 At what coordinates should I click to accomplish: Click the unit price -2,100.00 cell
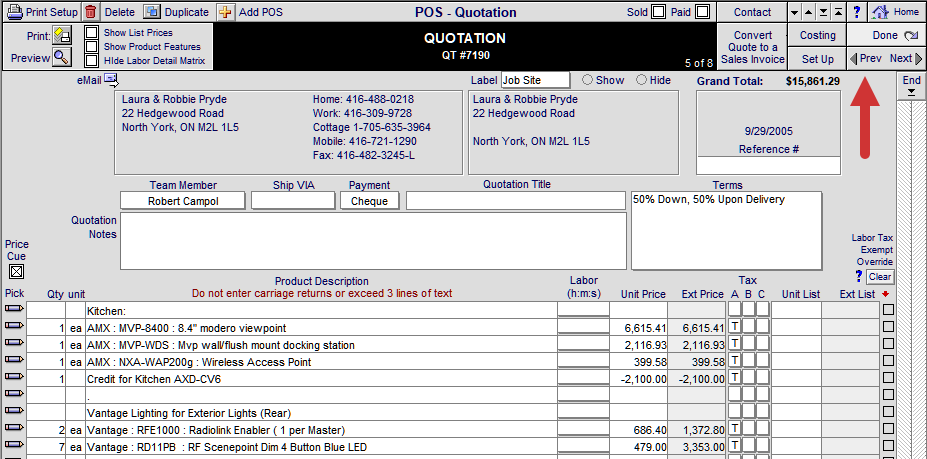point(638,379)
